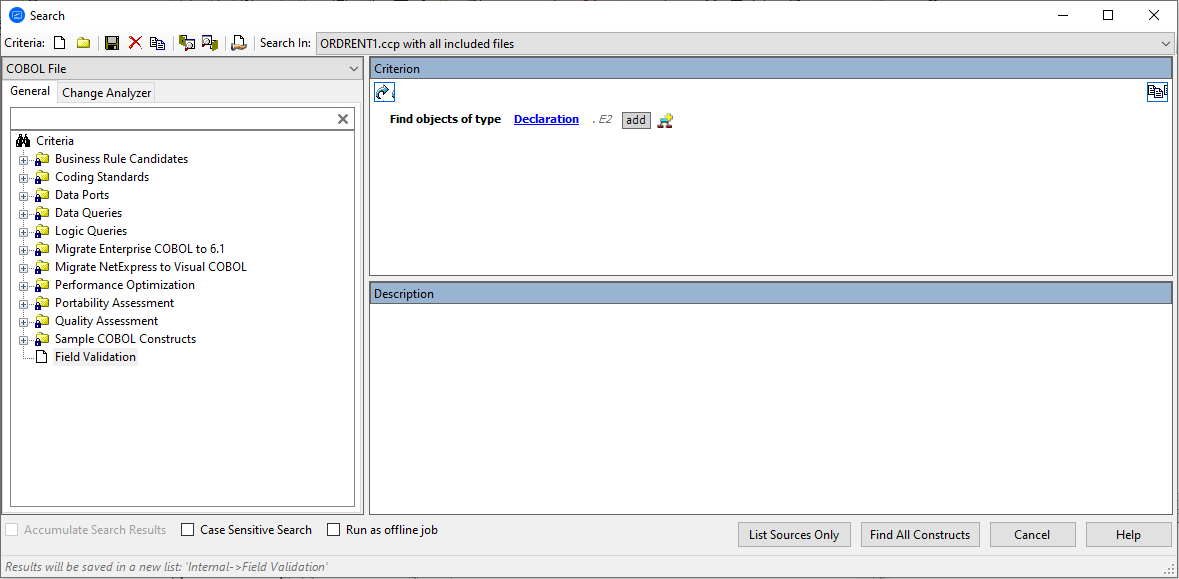The height and width of the screenshot is (579, 1179).
Task: Select the Field Validation criteria item
Action: [95, 356]
